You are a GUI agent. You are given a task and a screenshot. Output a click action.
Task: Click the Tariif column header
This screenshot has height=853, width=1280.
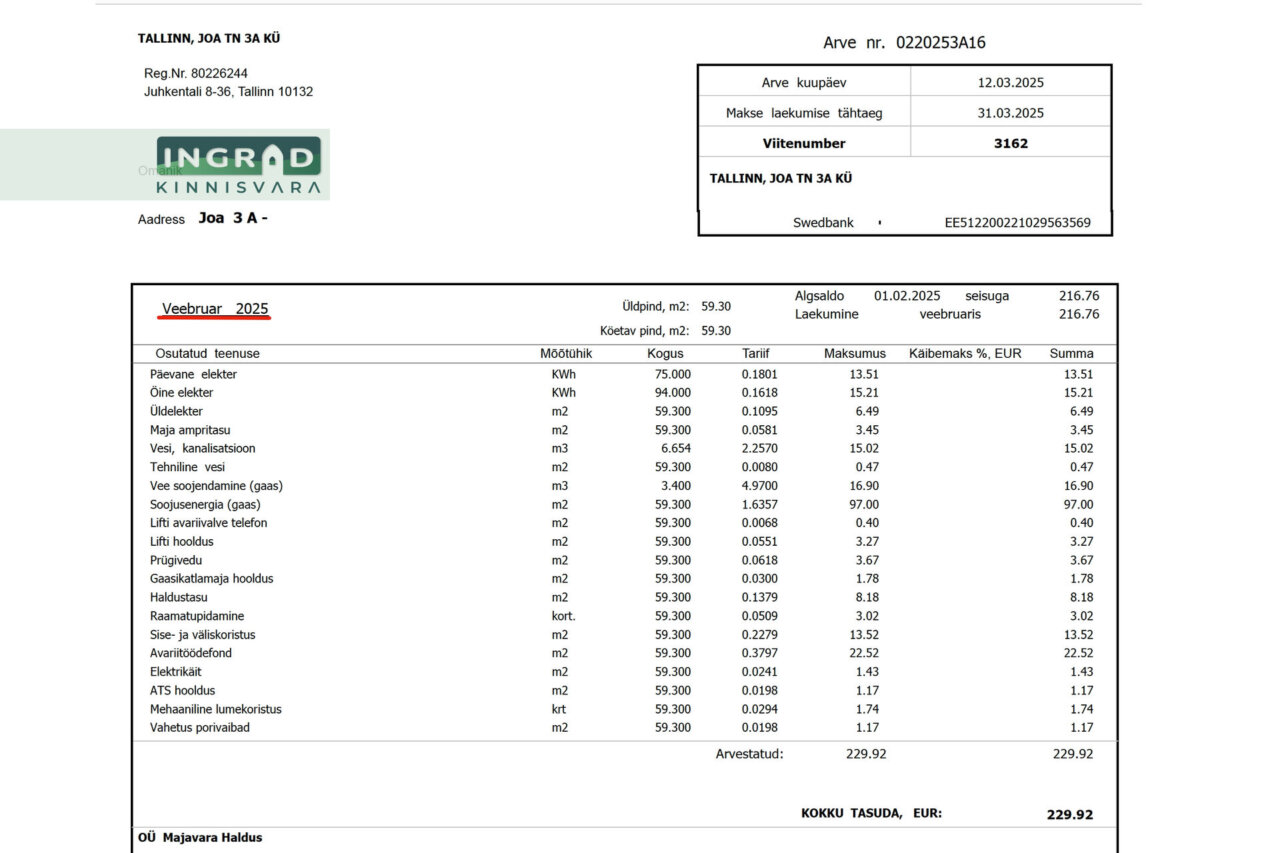[756, 354]
